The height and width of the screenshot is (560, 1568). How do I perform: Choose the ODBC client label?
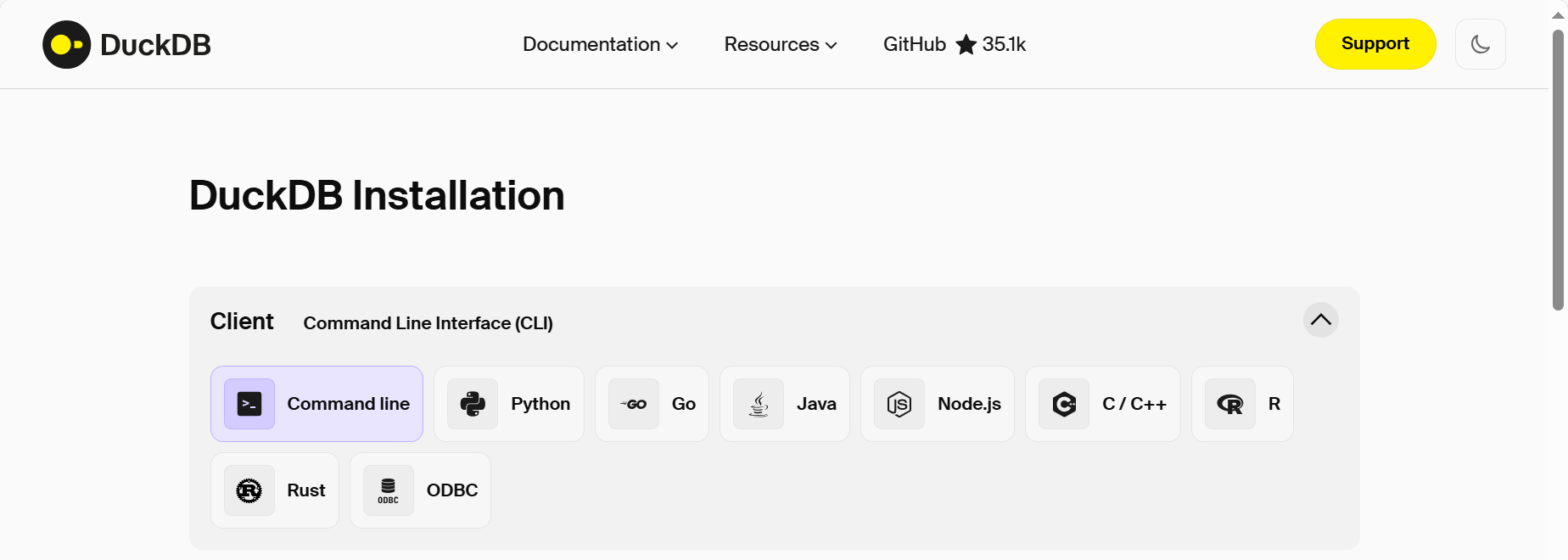452,490
